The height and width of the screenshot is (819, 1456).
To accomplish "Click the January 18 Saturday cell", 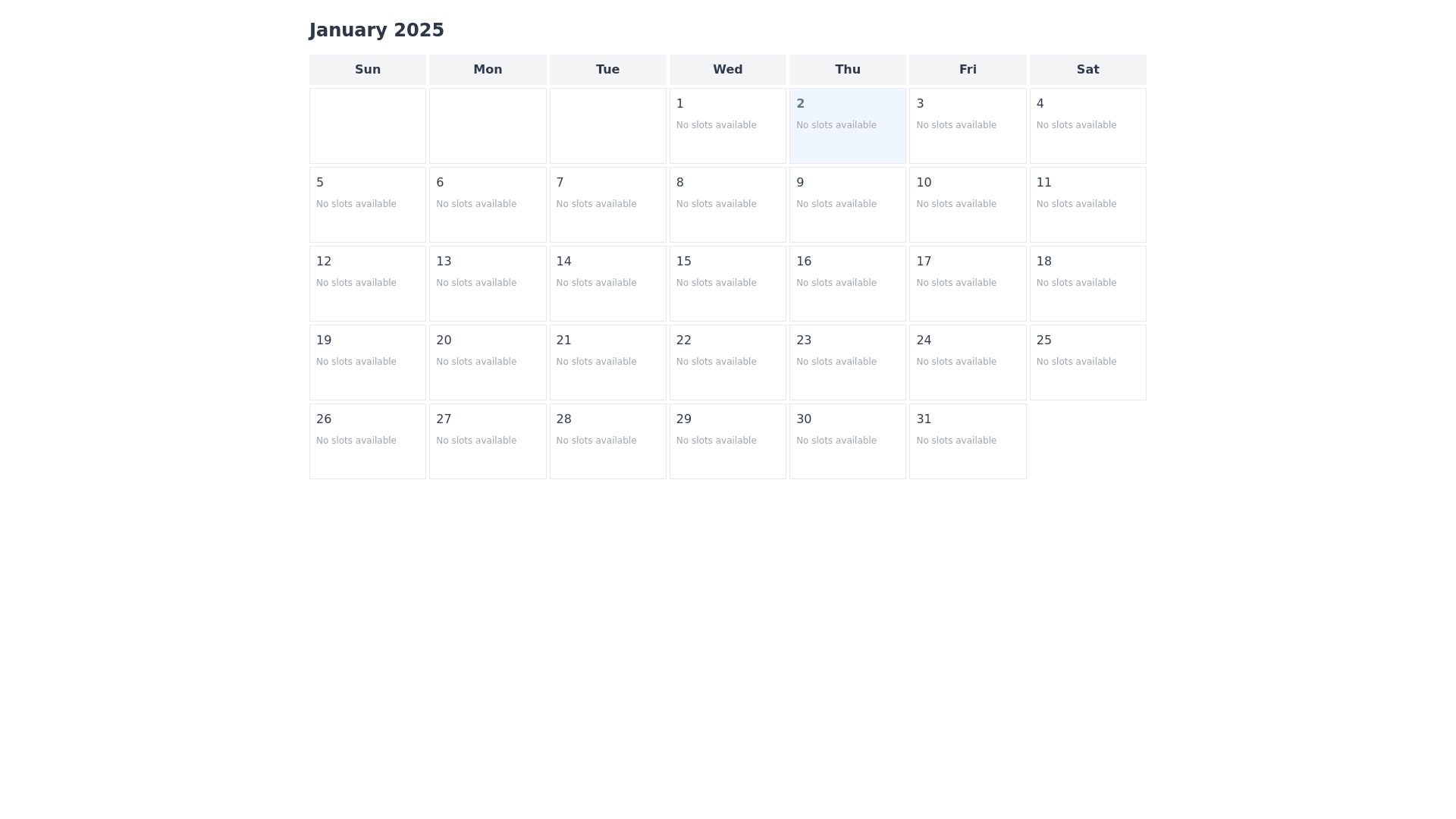I will tap(1087, 284).
